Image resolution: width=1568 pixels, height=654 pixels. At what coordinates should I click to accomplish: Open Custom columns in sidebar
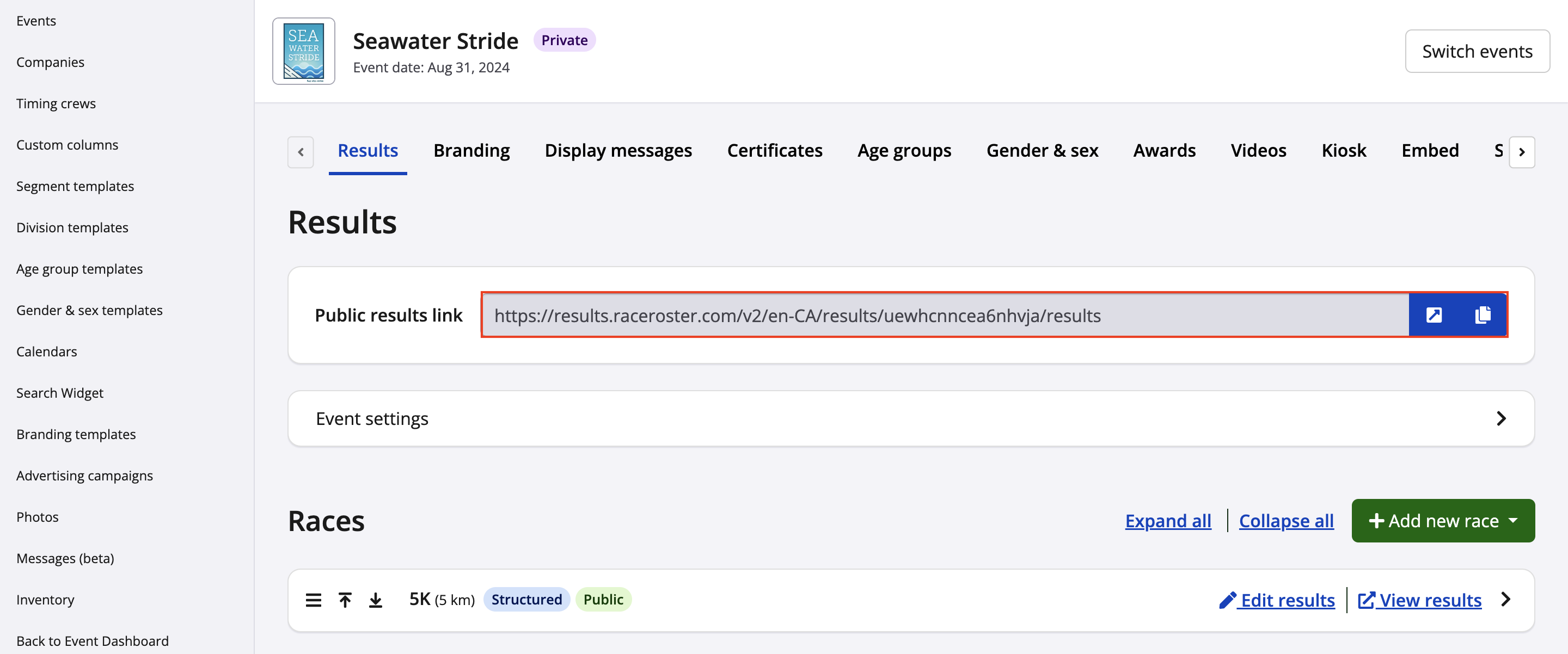[67, 145]
